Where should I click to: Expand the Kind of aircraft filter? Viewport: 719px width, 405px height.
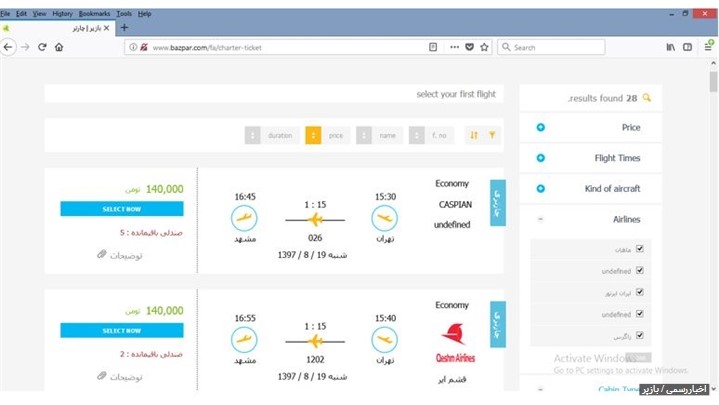pos(541,188)
